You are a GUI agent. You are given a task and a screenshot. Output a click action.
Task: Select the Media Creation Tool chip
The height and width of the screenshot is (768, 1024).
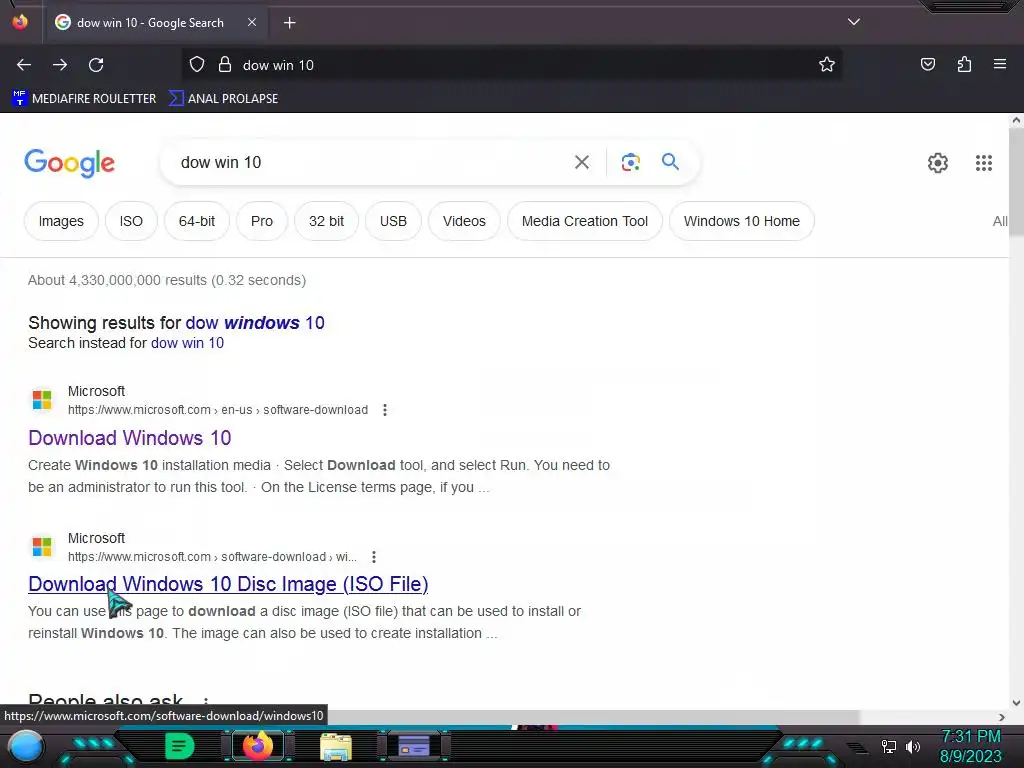(x=584, y=221)
